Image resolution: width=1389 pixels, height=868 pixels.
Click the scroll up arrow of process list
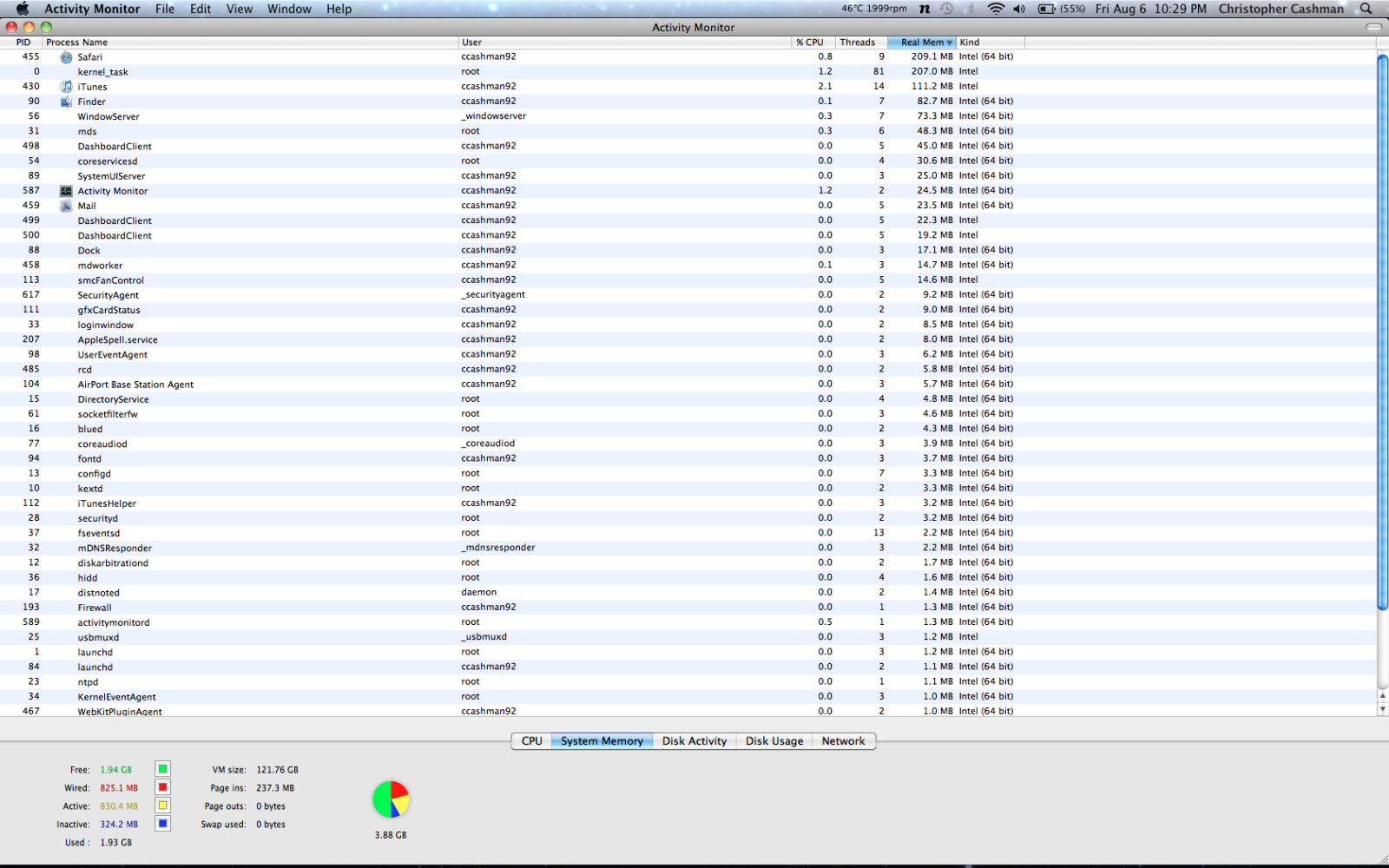coord(1382,696)
